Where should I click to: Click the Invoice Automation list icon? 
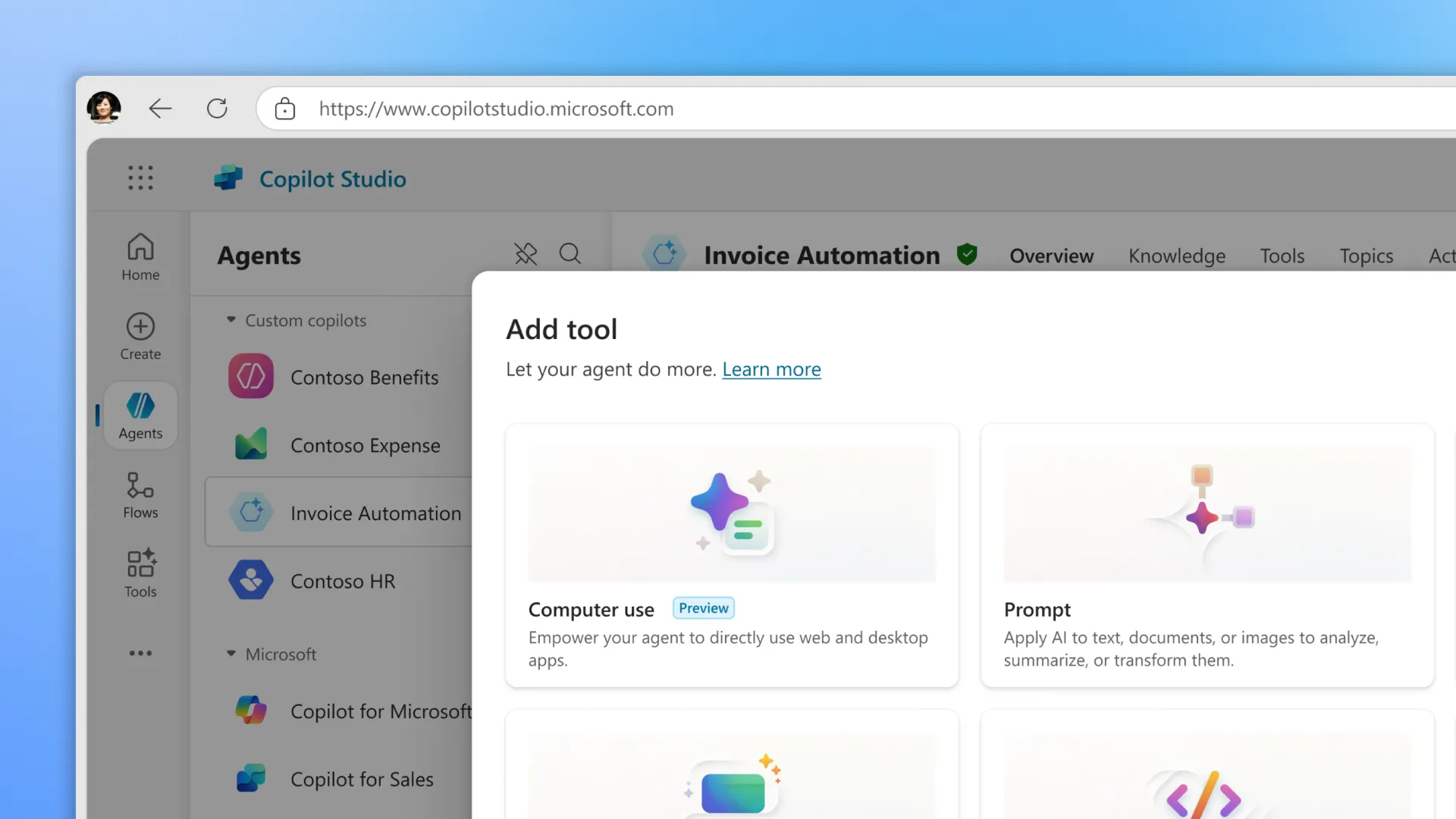(251, 512)
